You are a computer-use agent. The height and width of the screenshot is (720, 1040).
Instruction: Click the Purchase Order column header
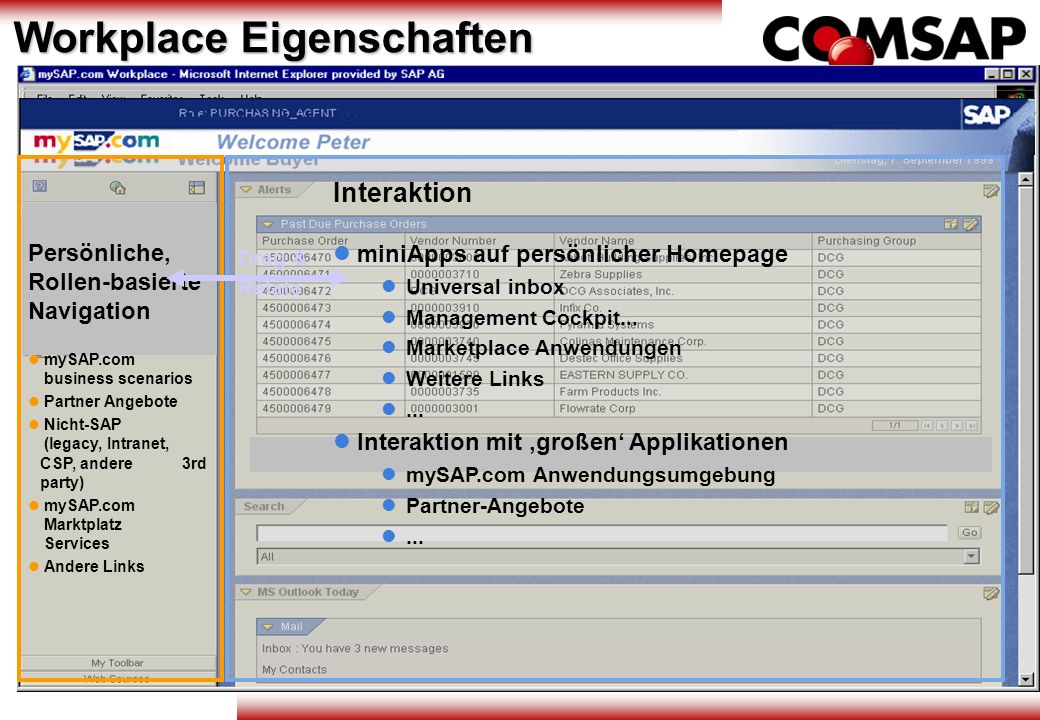point(305,241)
